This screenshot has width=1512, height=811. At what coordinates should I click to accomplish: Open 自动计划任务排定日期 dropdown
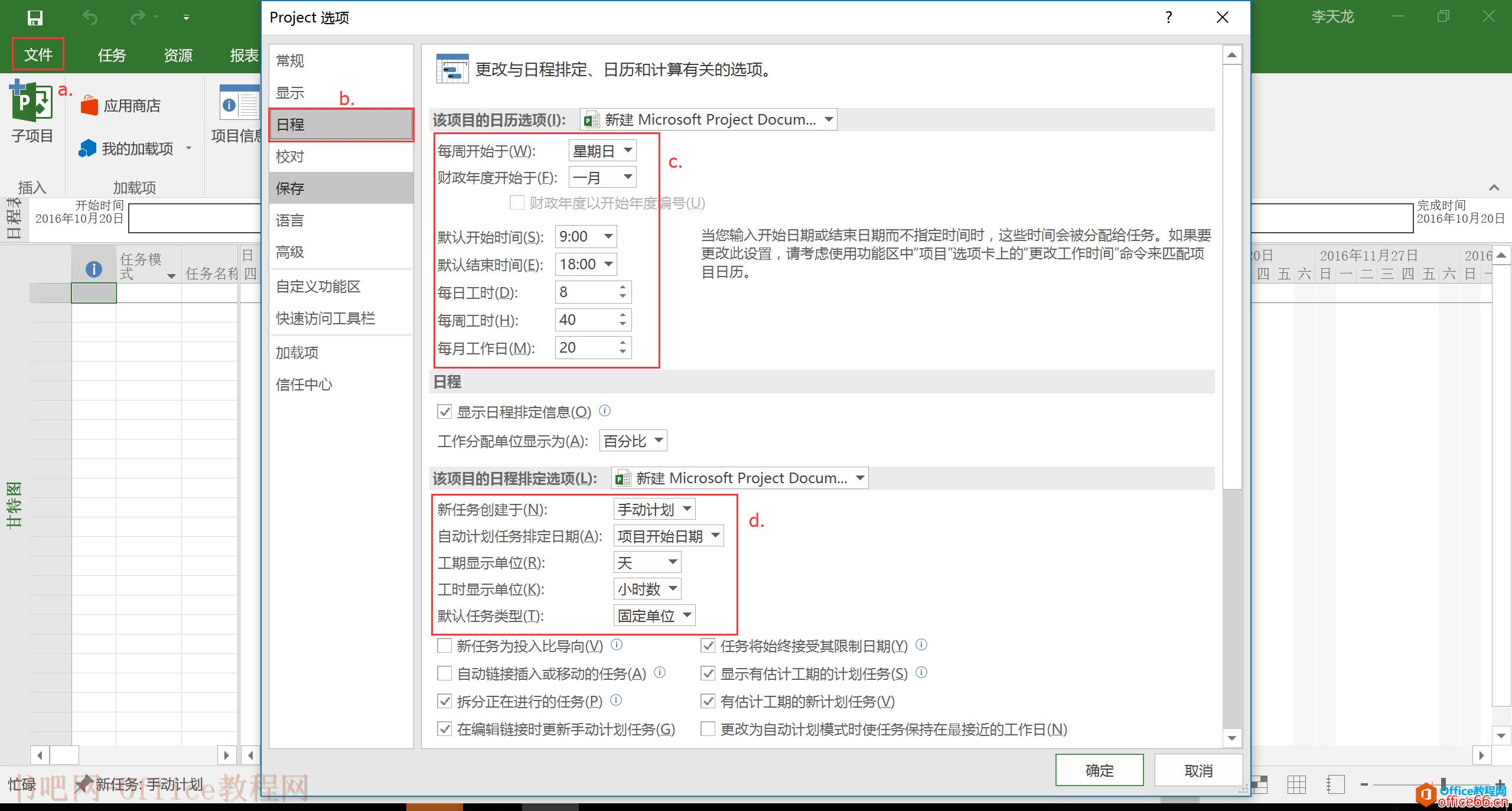[x=669, y=536]
